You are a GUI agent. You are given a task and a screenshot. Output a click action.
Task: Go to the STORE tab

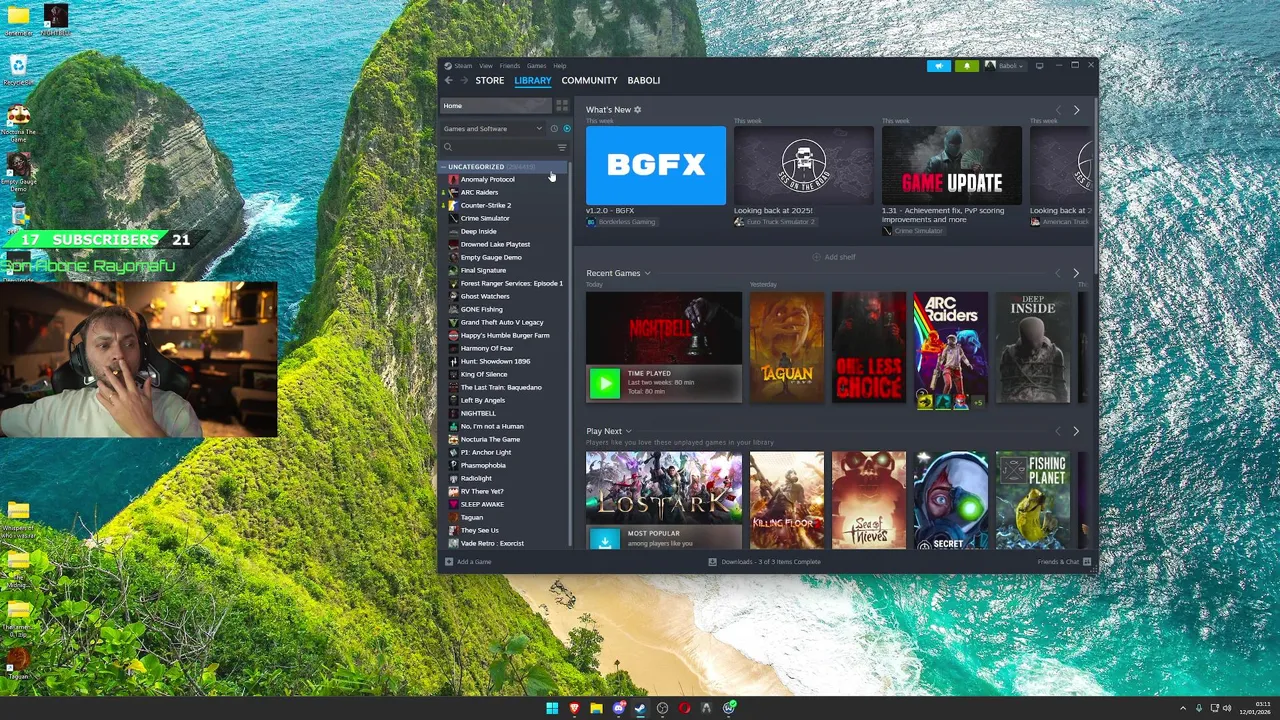pyautogui.click(x=490, y=80)
